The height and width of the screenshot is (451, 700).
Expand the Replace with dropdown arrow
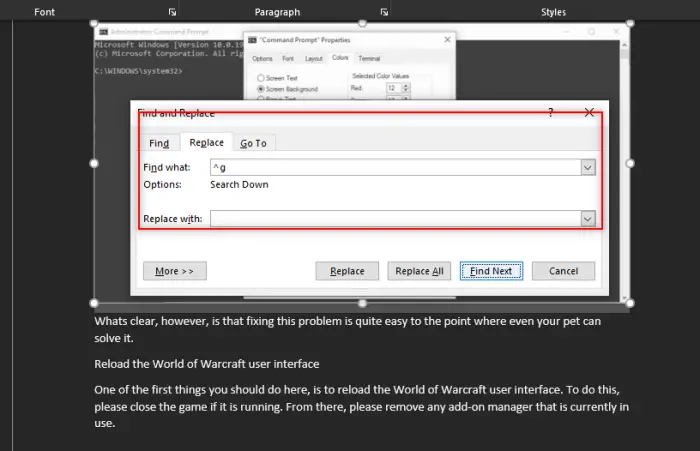pyautogui.click(x=588, y=219)
